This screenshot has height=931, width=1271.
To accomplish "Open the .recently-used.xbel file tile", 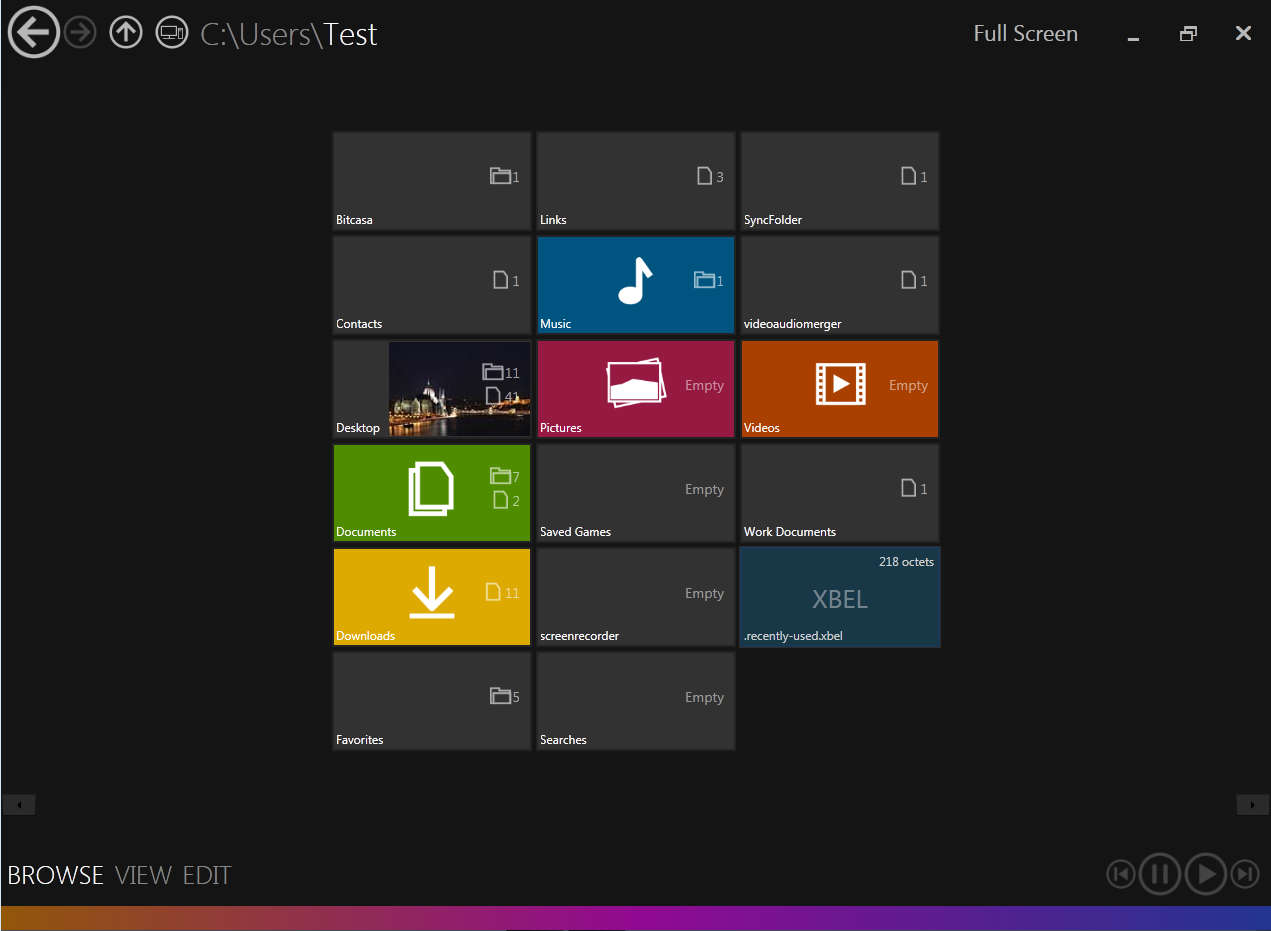I will 840,597.
